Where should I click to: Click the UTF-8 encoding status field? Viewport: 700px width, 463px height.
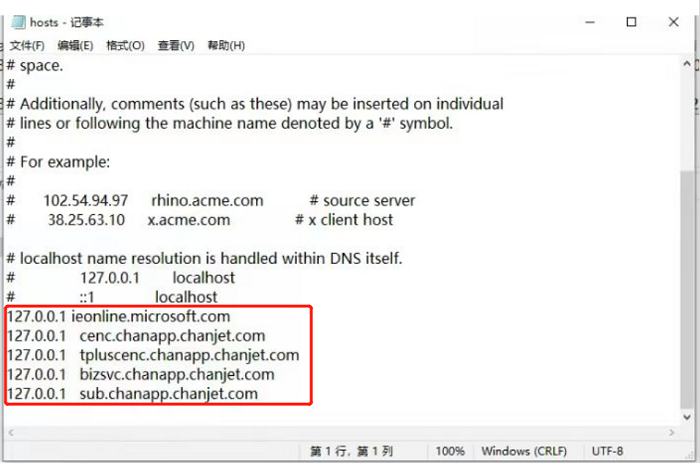pos(607,451)
